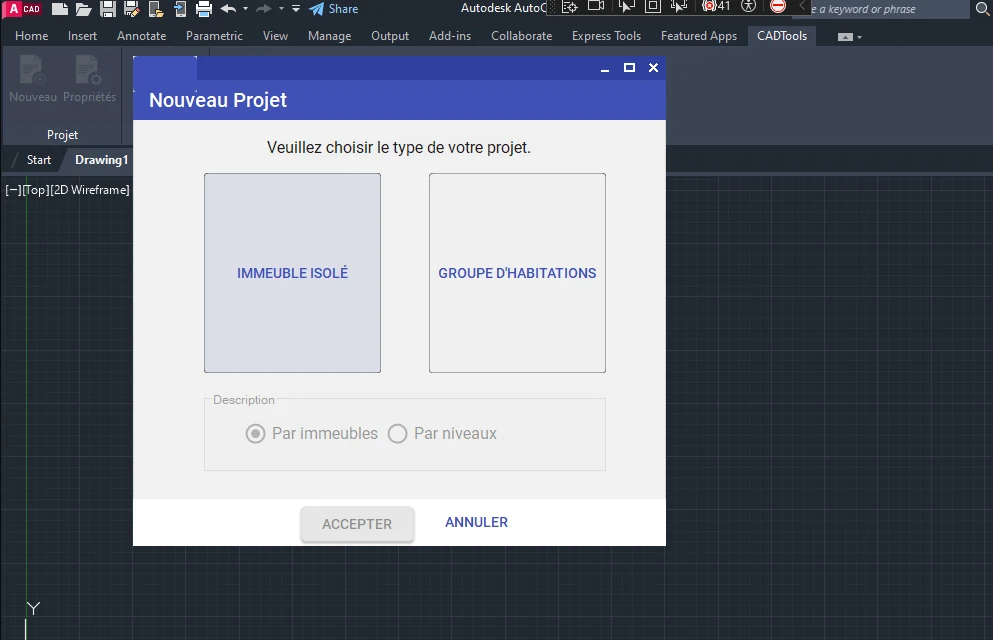Open the ribbon display options dropdown arrow

coord(859,37)
